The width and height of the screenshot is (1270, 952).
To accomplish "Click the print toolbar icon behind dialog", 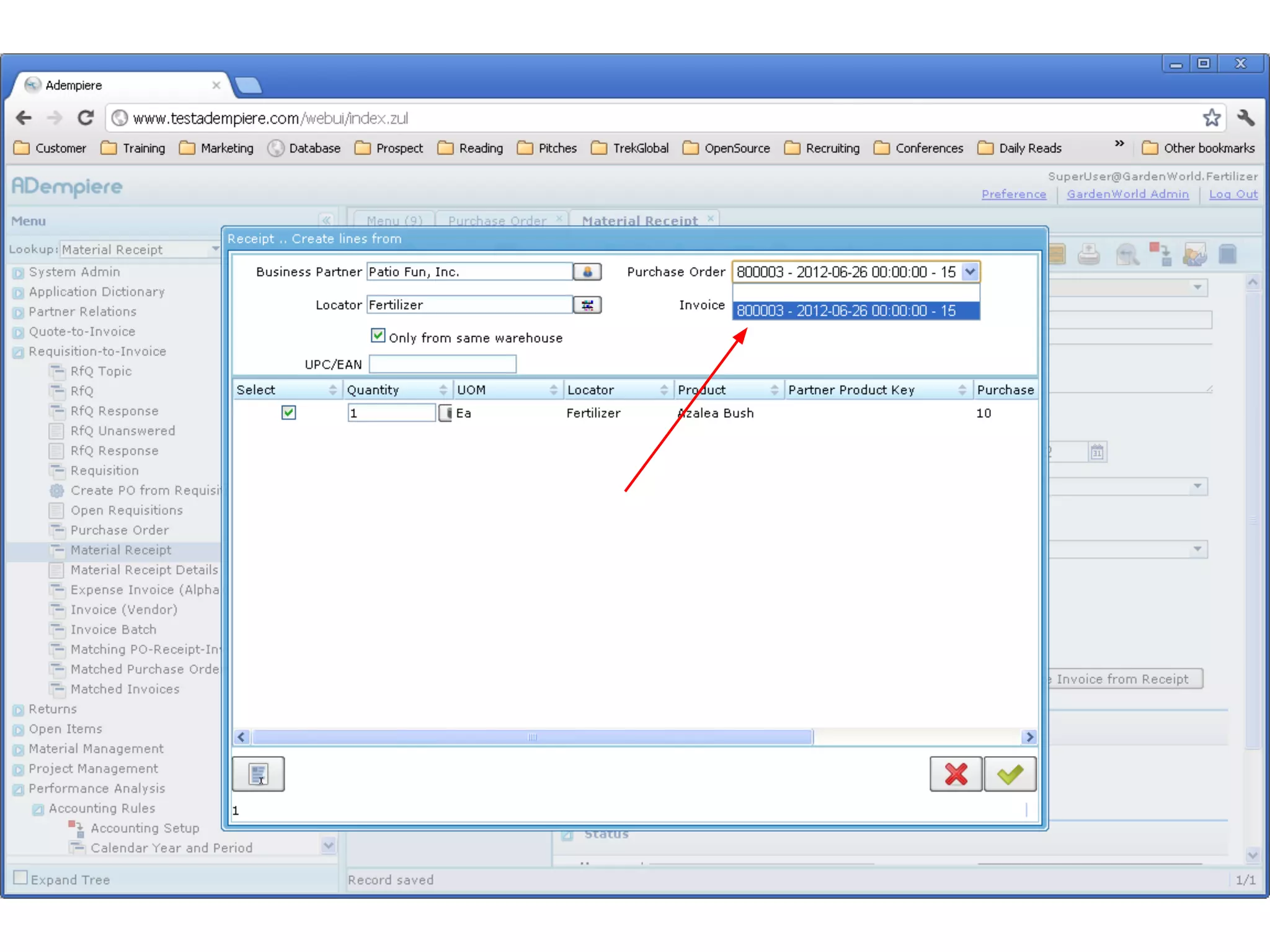I will coord(1088,254).
